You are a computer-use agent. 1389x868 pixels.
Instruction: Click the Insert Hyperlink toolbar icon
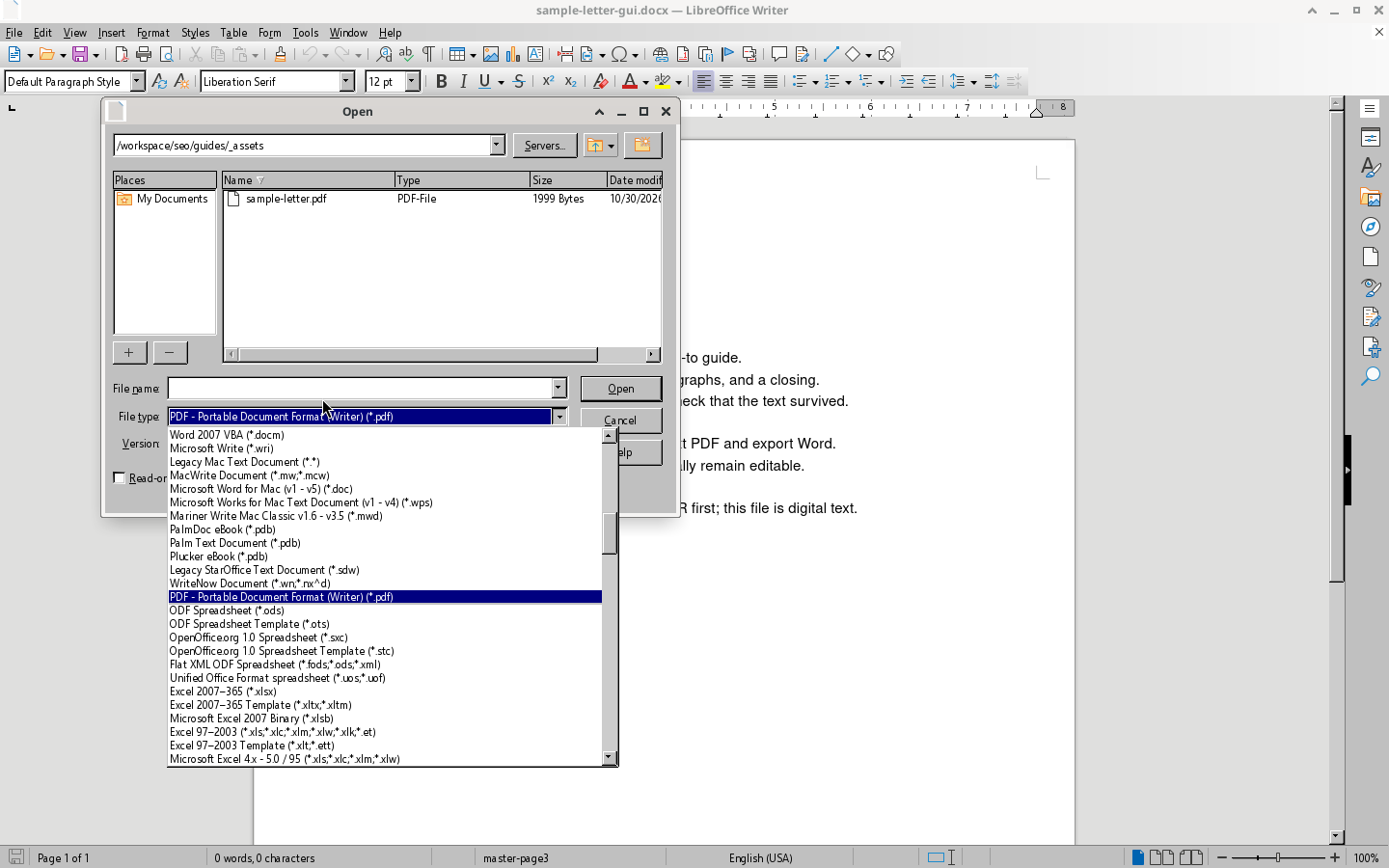pos(661,54)
